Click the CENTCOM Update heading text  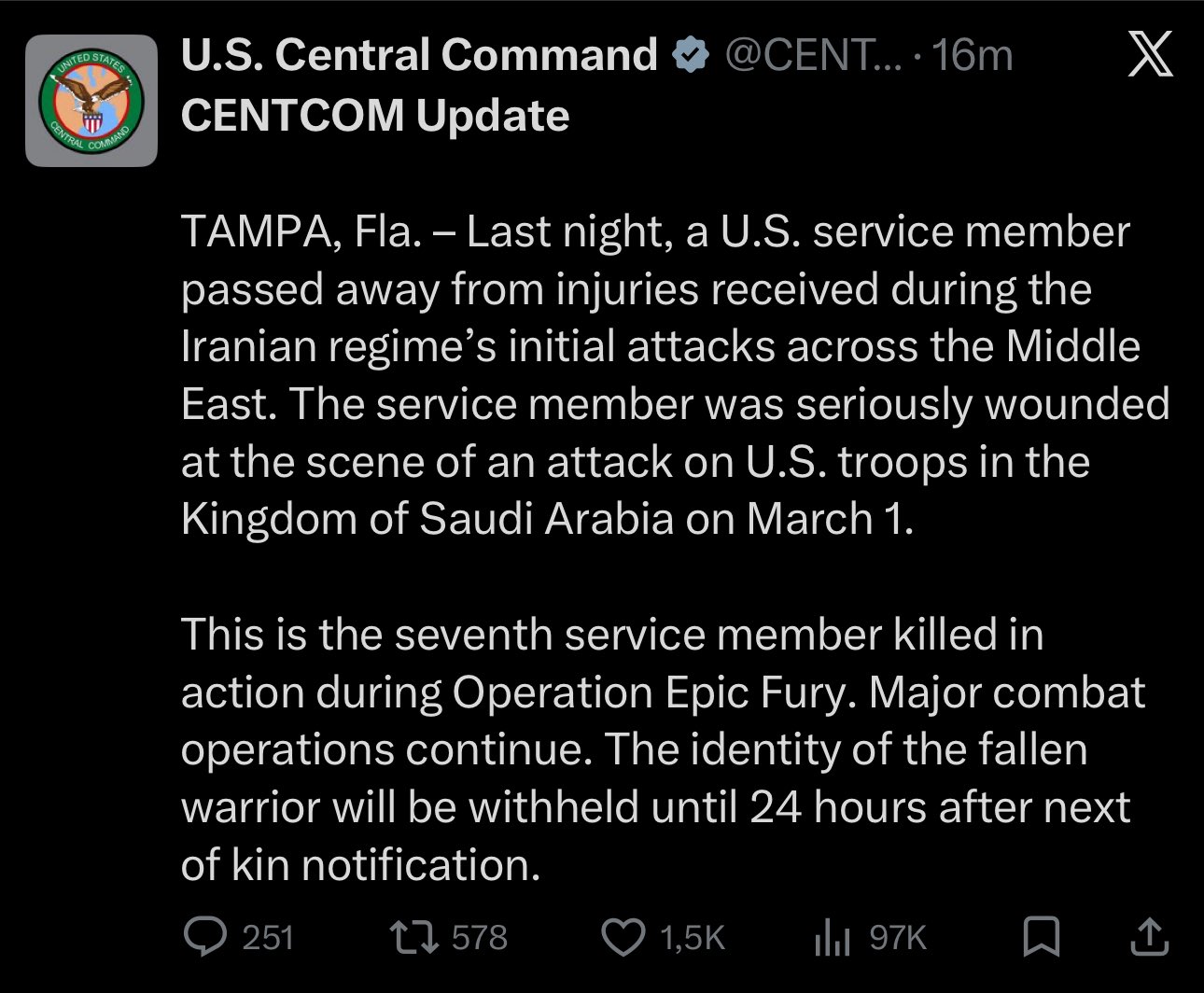pos(374,115)
